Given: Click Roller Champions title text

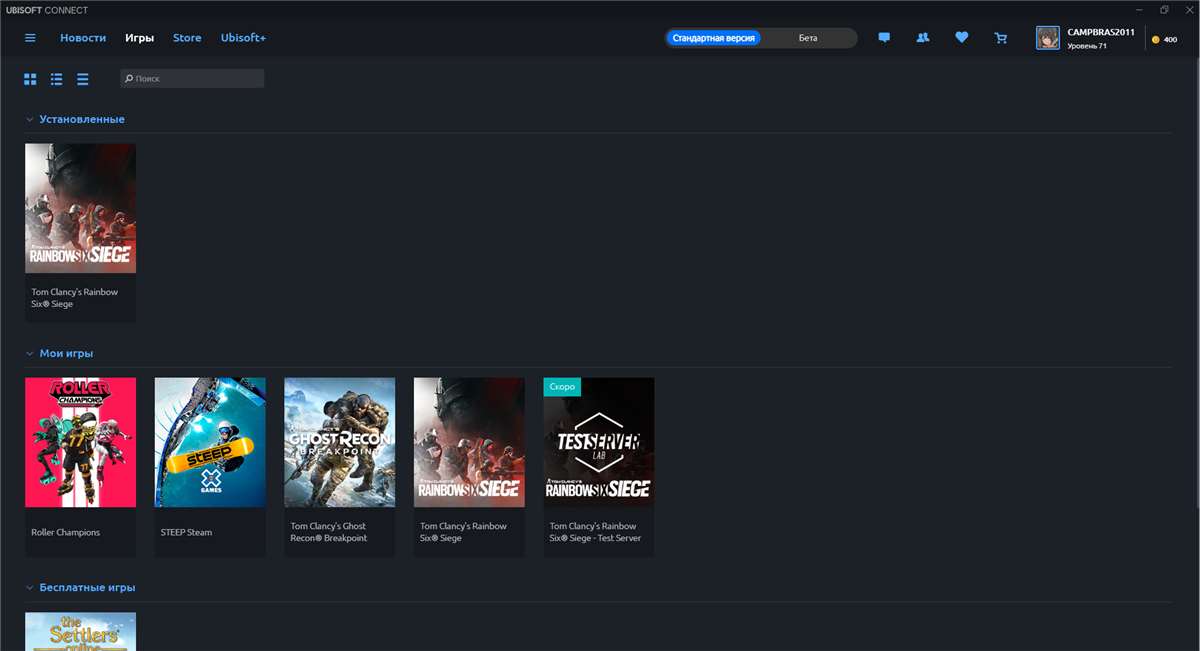Looking at the screenshot, I should pyautogui.click(x=66, y=532).
